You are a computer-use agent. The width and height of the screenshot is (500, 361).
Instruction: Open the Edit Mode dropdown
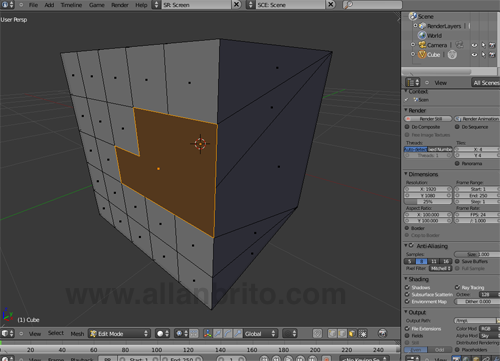click(x=119, y=334)
